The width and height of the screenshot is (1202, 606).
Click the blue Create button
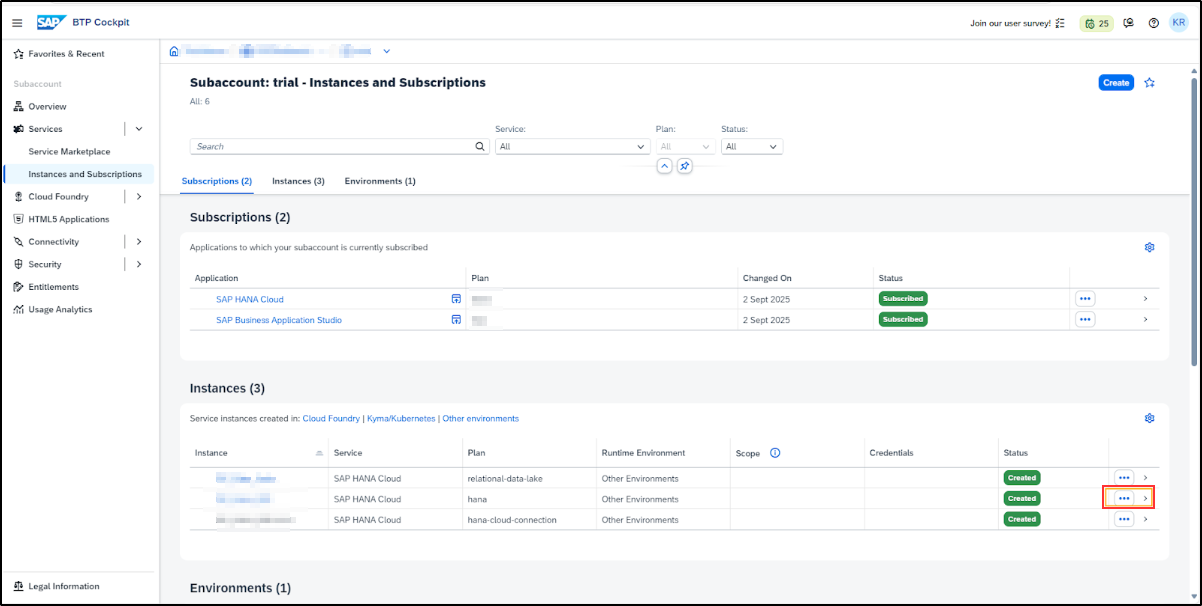1116,83
